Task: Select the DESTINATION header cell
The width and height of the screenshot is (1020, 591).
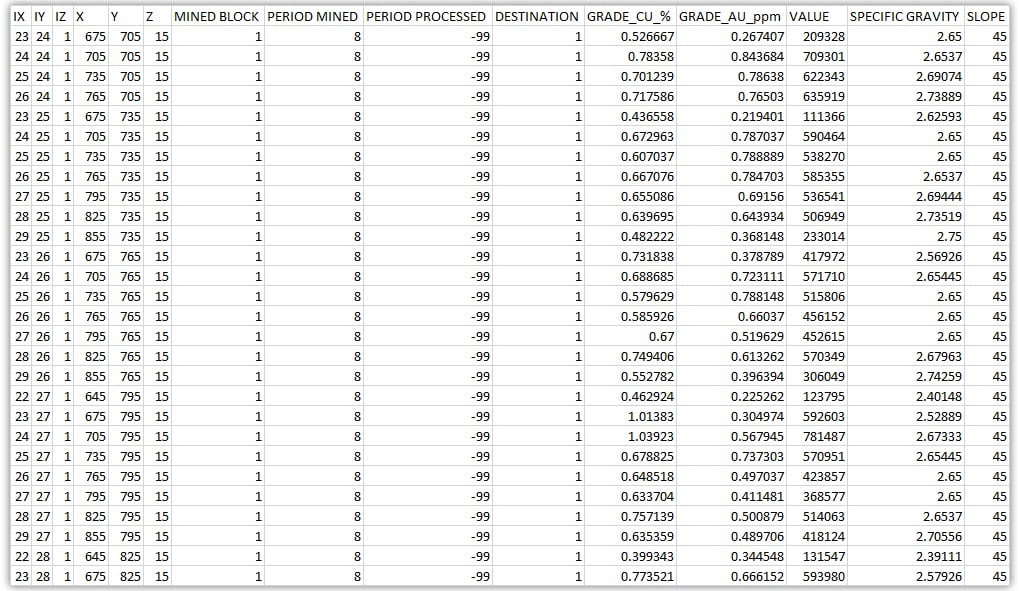Action: [x=537, y=17]
